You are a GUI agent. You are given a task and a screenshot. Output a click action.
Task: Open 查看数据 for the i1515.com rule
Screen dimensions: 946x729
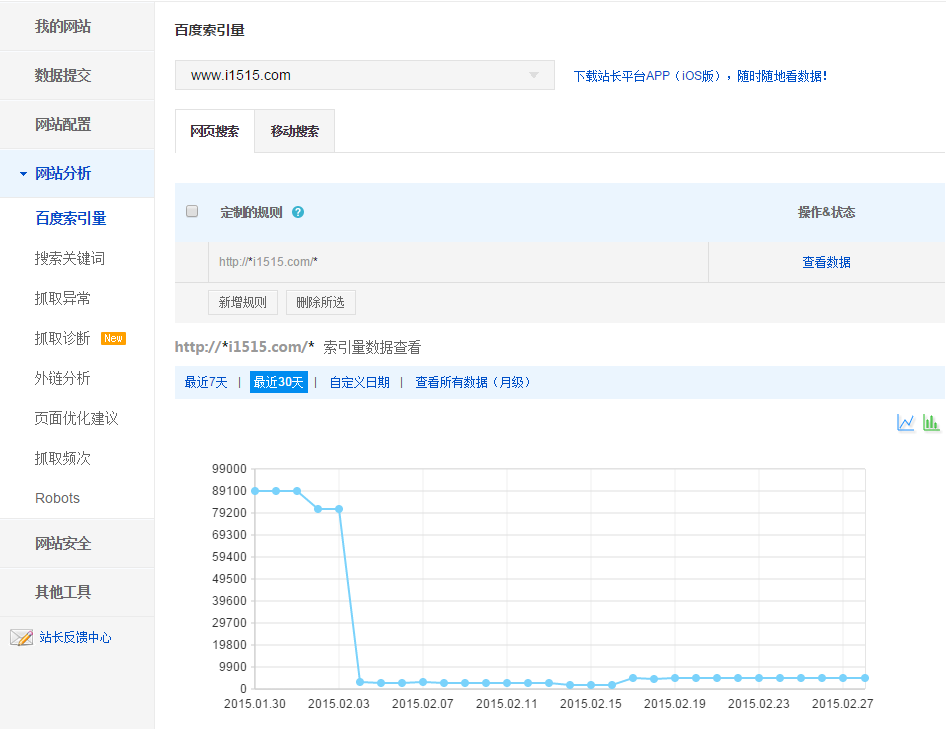826,262
